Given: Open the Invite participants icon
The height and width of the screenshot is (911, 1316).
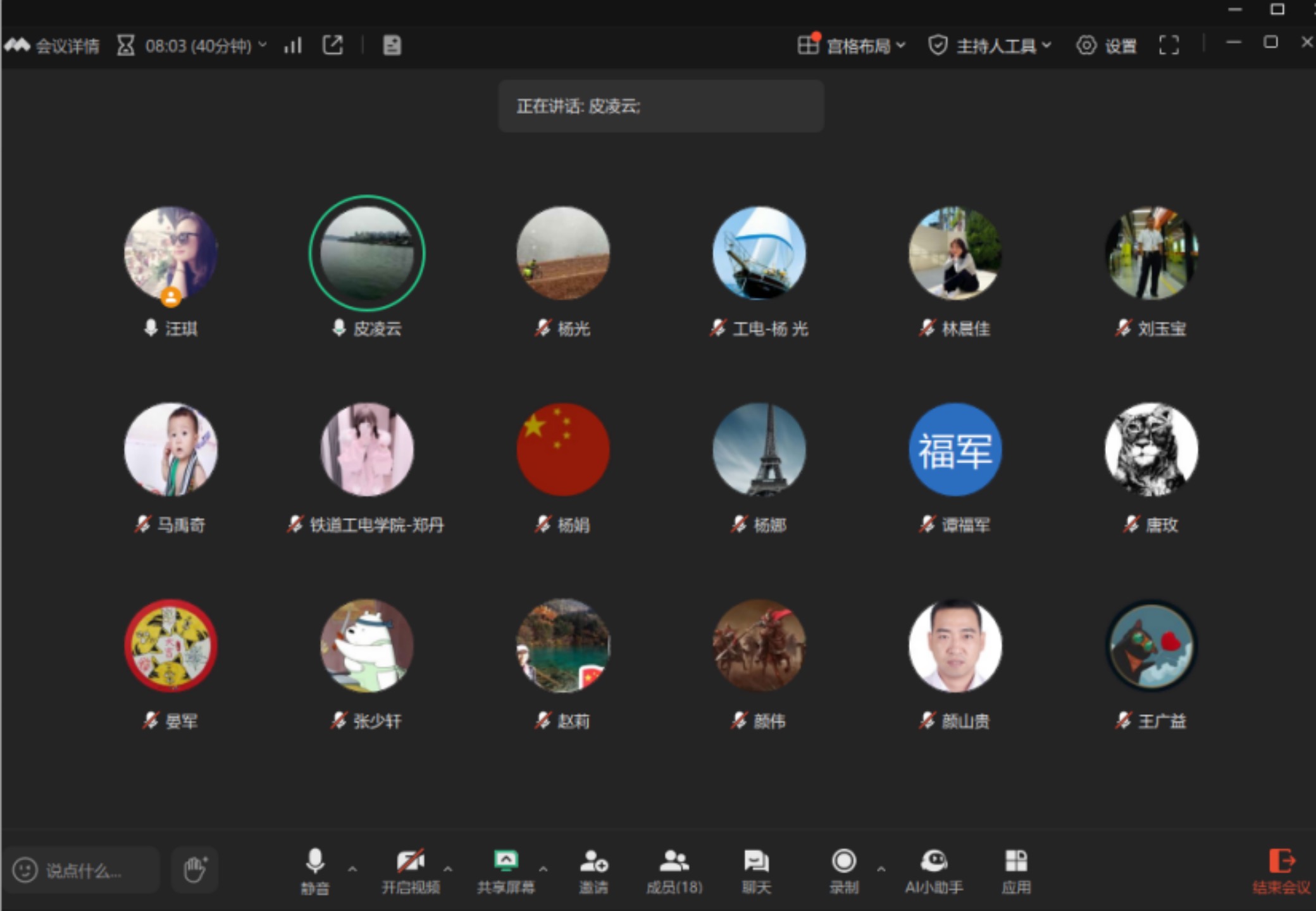Looking at the screenshot, I should [593, 870].
